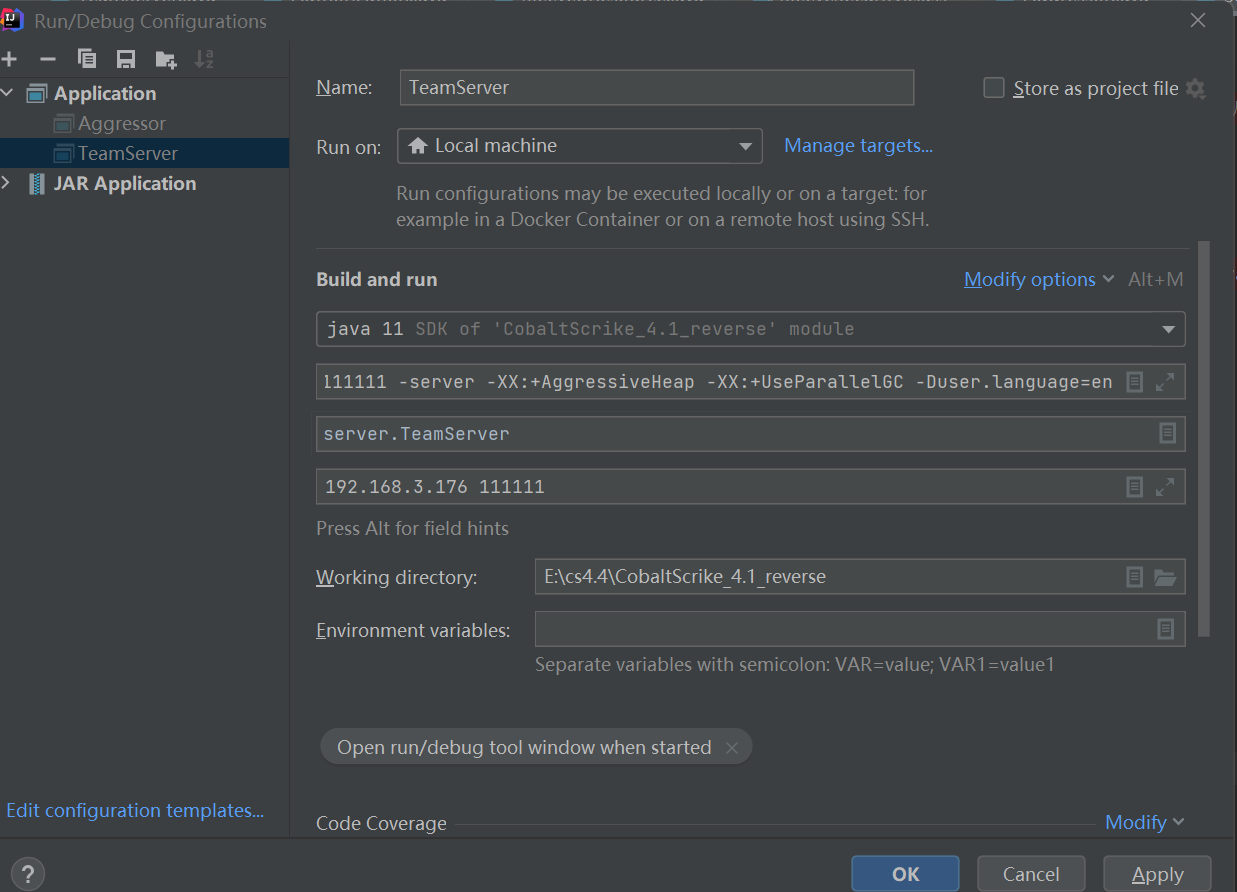Viewport: 1237px width, 892px height.
Task: Insert macro into working directory field
Action: tap(1134, 576)
